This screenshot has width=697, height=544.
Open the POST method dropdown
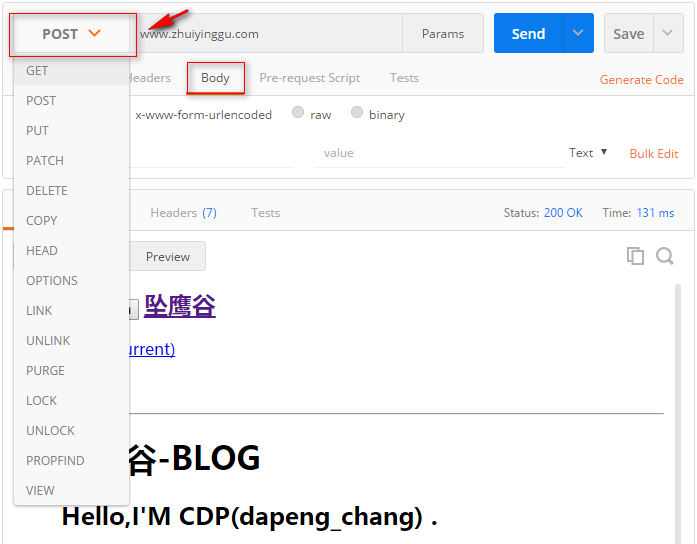72,34
